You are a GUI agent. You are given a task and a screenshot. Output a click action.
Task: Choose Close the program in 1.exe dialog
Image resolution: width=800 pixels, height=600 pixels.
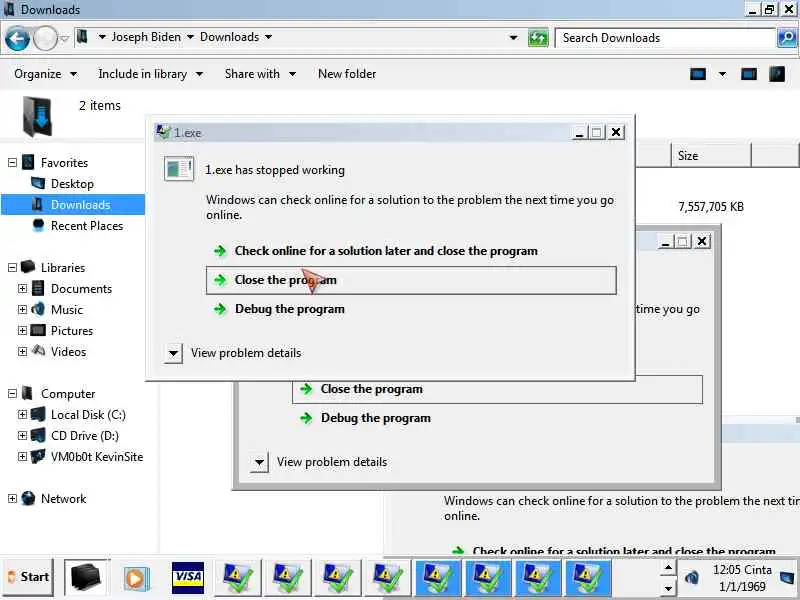[x=411, y=280]
